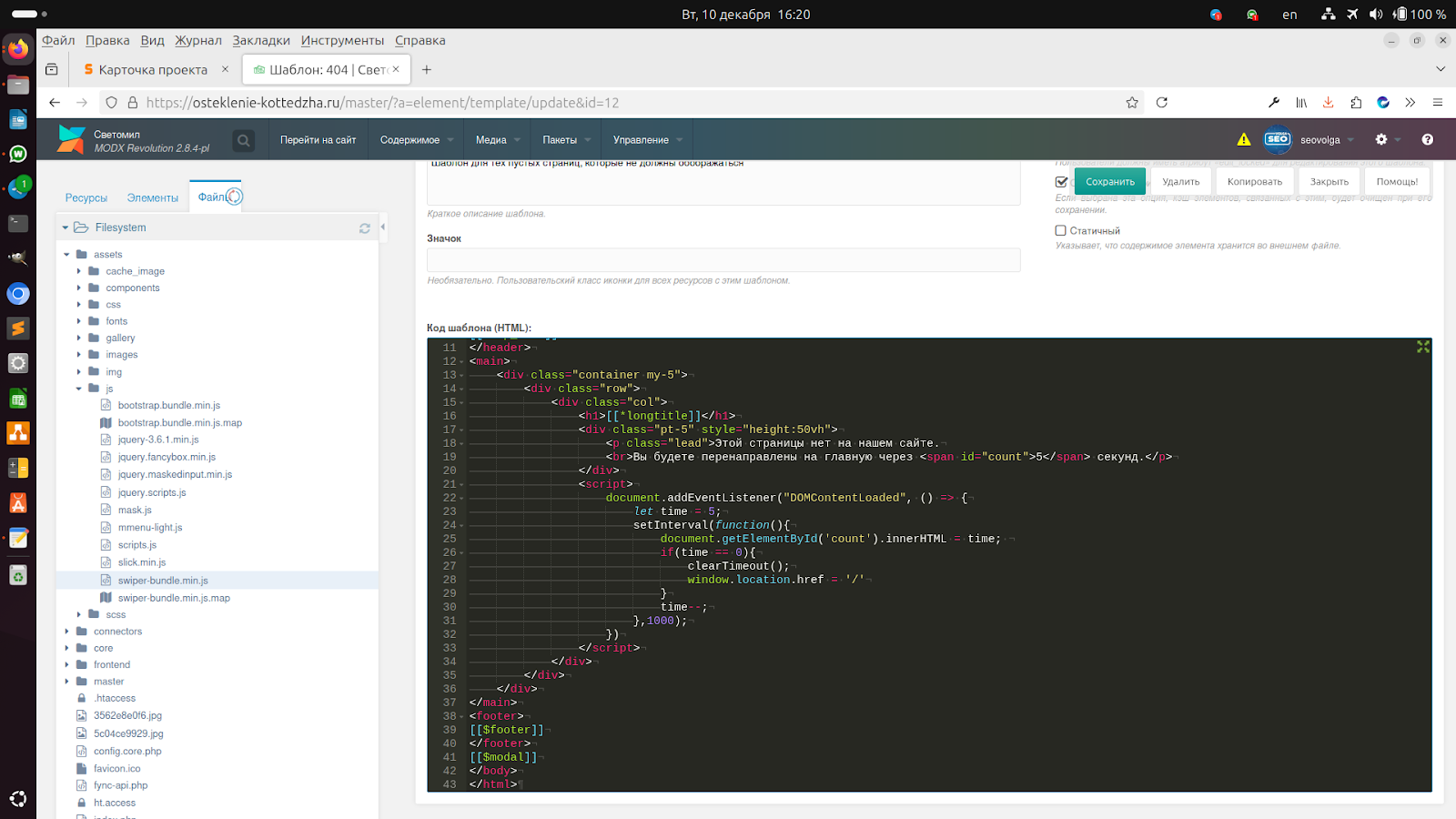The width and height of the screenshot is (1456, 819).
Task: Open Firefox downloads icon
Action: (1329, 103)
